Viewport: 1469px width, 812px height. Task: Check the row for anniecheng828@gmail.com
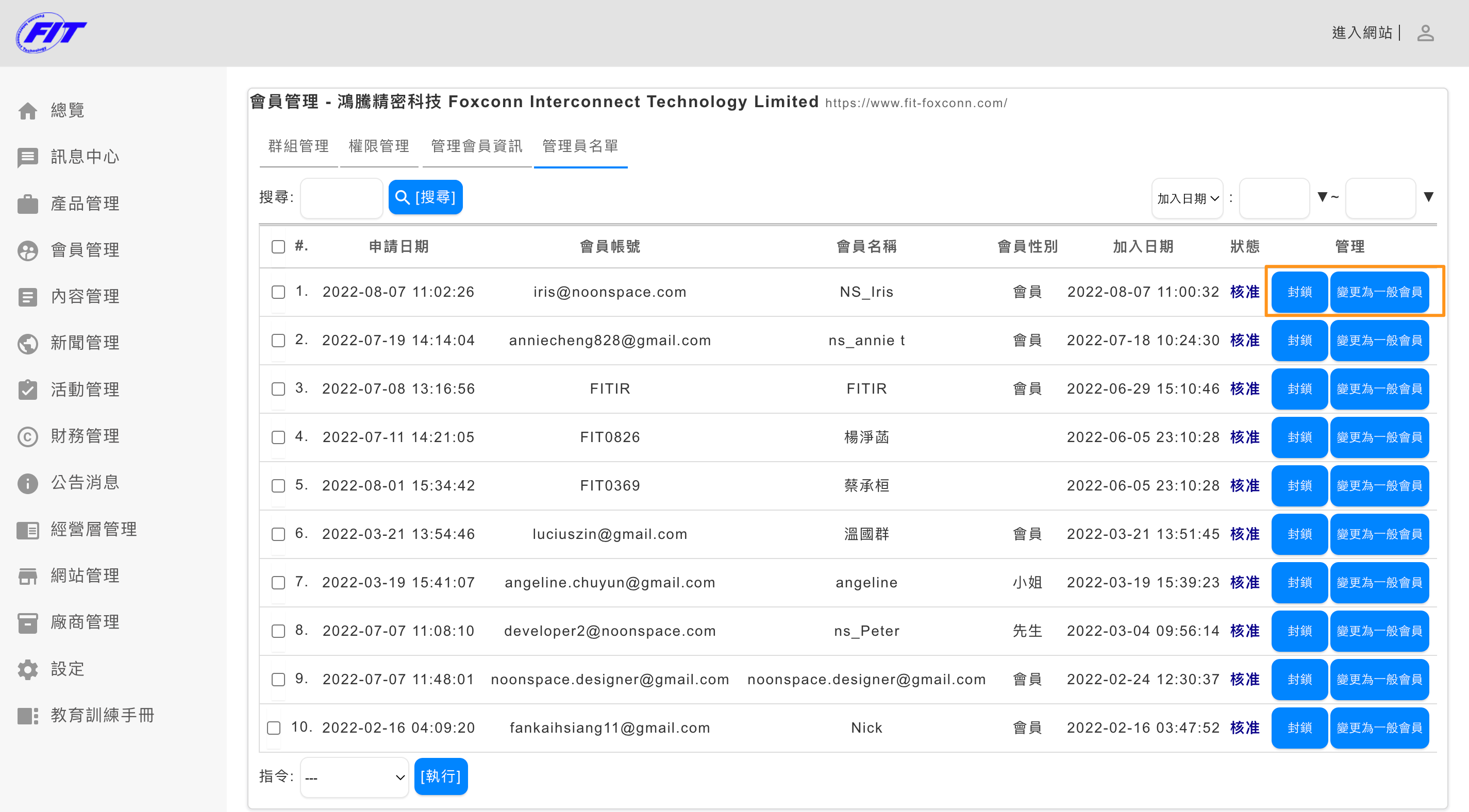pos(278,341)
